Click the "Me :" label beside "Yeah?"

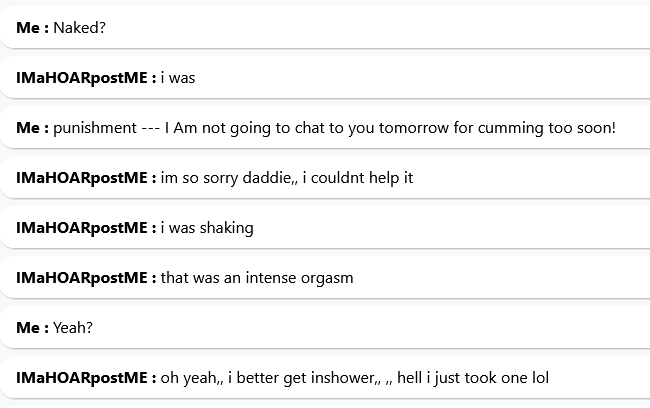tap(32, 328)
